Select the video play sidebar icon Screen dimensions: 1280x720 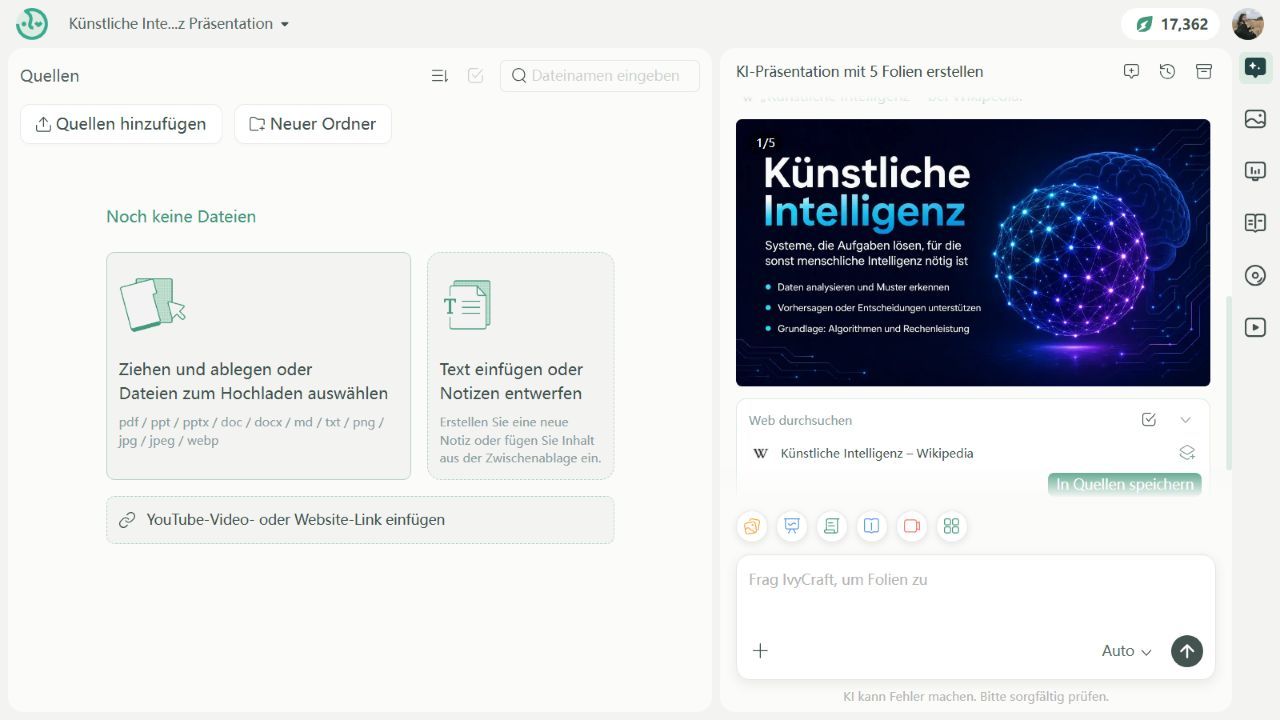[1255, 327]
